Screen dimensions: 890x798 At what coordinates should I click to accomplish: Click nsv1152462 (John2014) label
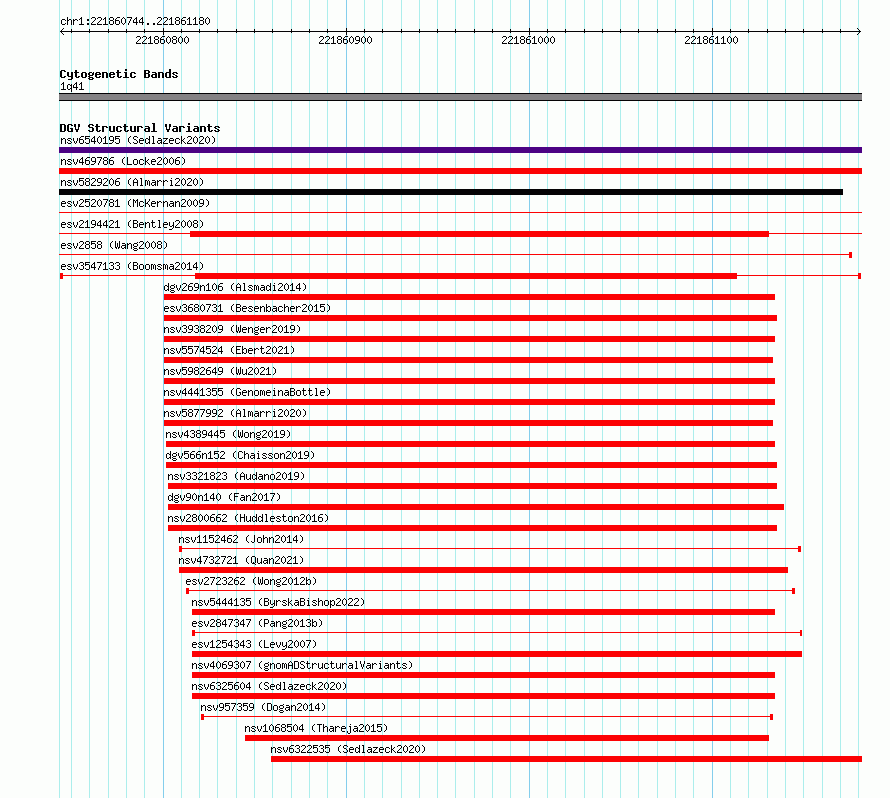click(241, 539)
